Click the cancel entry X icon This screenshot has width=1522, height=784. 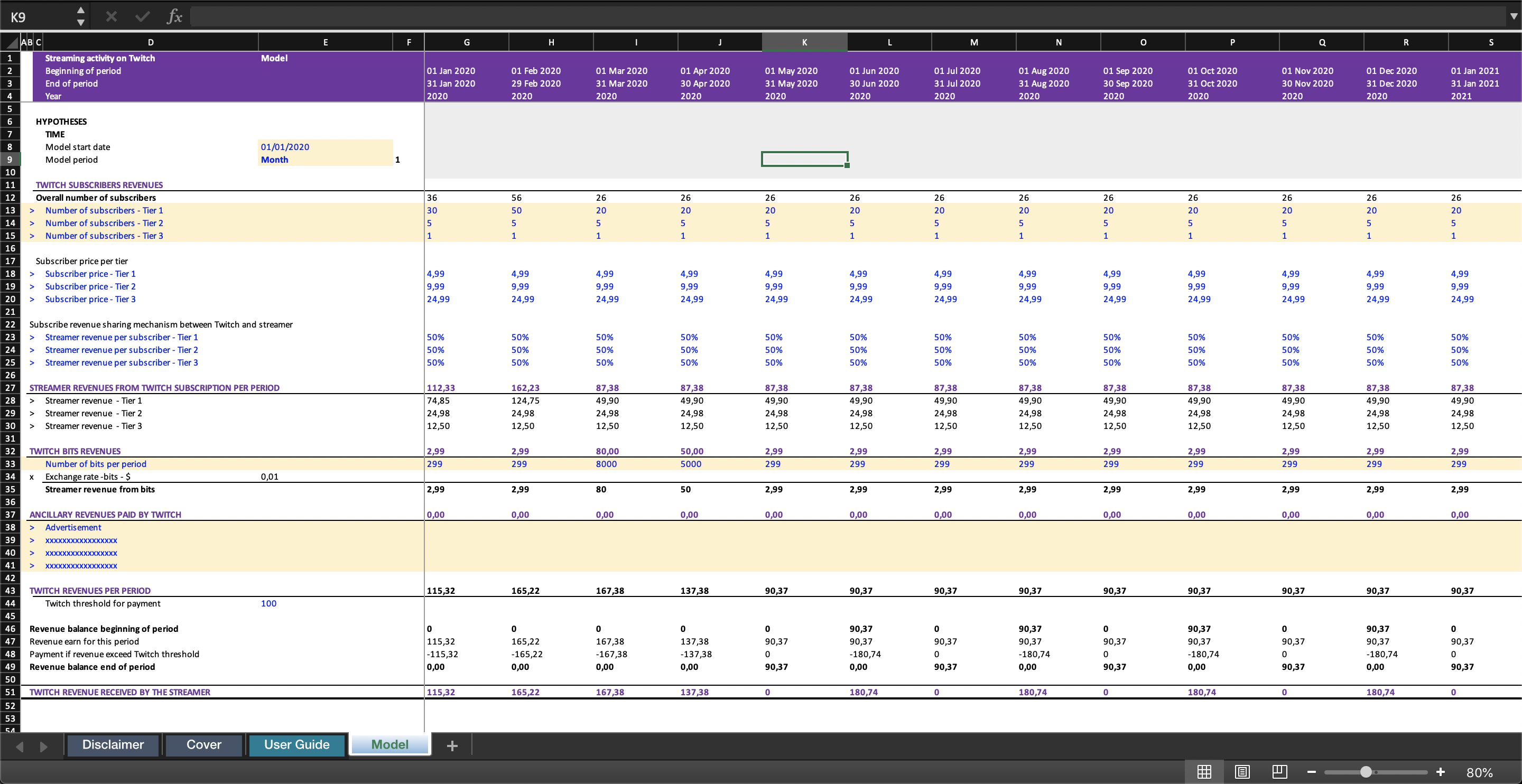click(x=111, y=16)
